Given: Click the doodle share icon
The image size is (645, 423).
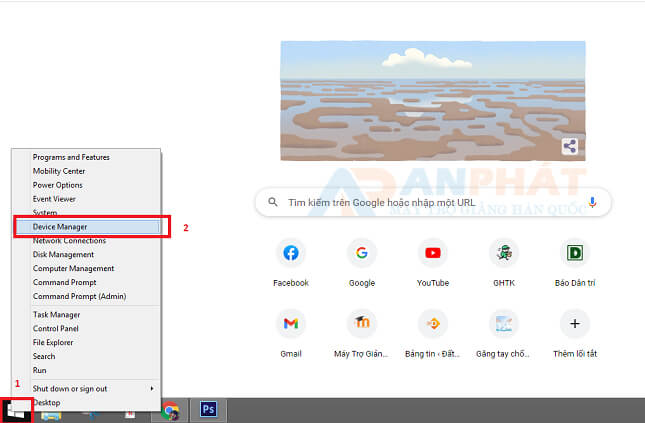Looking at the screenshot, I should pos(570,146).
